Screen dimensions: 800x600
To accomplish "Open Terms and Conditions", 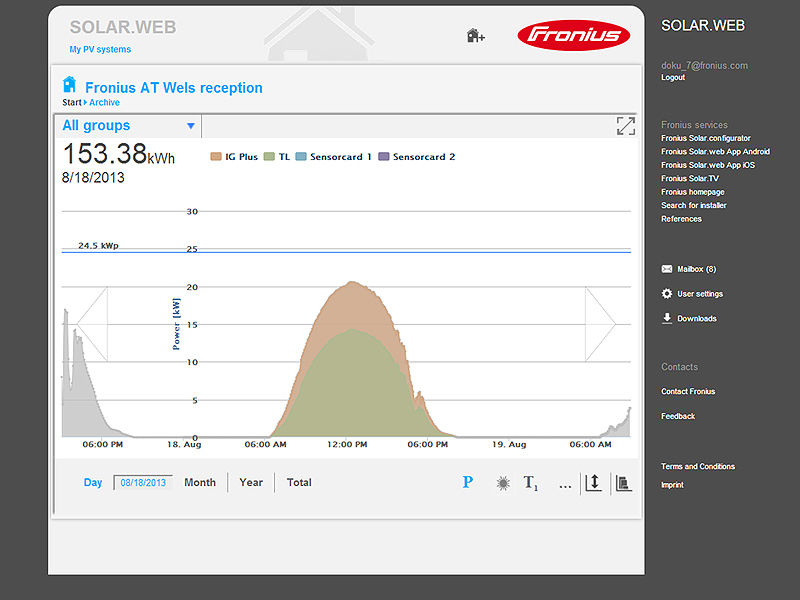I will pyautogui.click(x=698, y=466).
